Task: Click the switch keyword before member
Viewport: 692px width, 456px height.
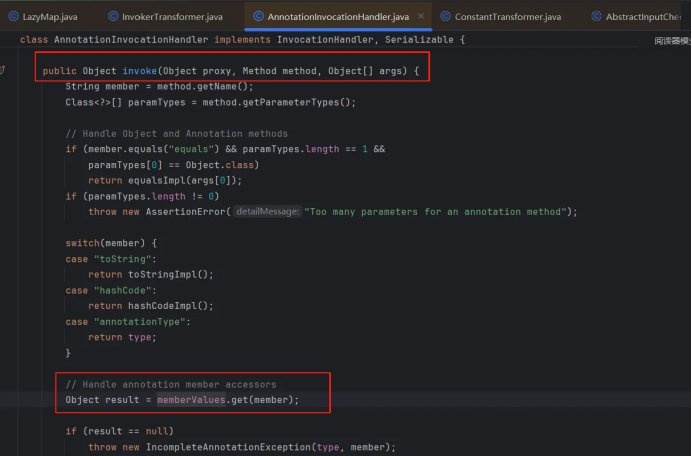Action: tap(82, 243)
